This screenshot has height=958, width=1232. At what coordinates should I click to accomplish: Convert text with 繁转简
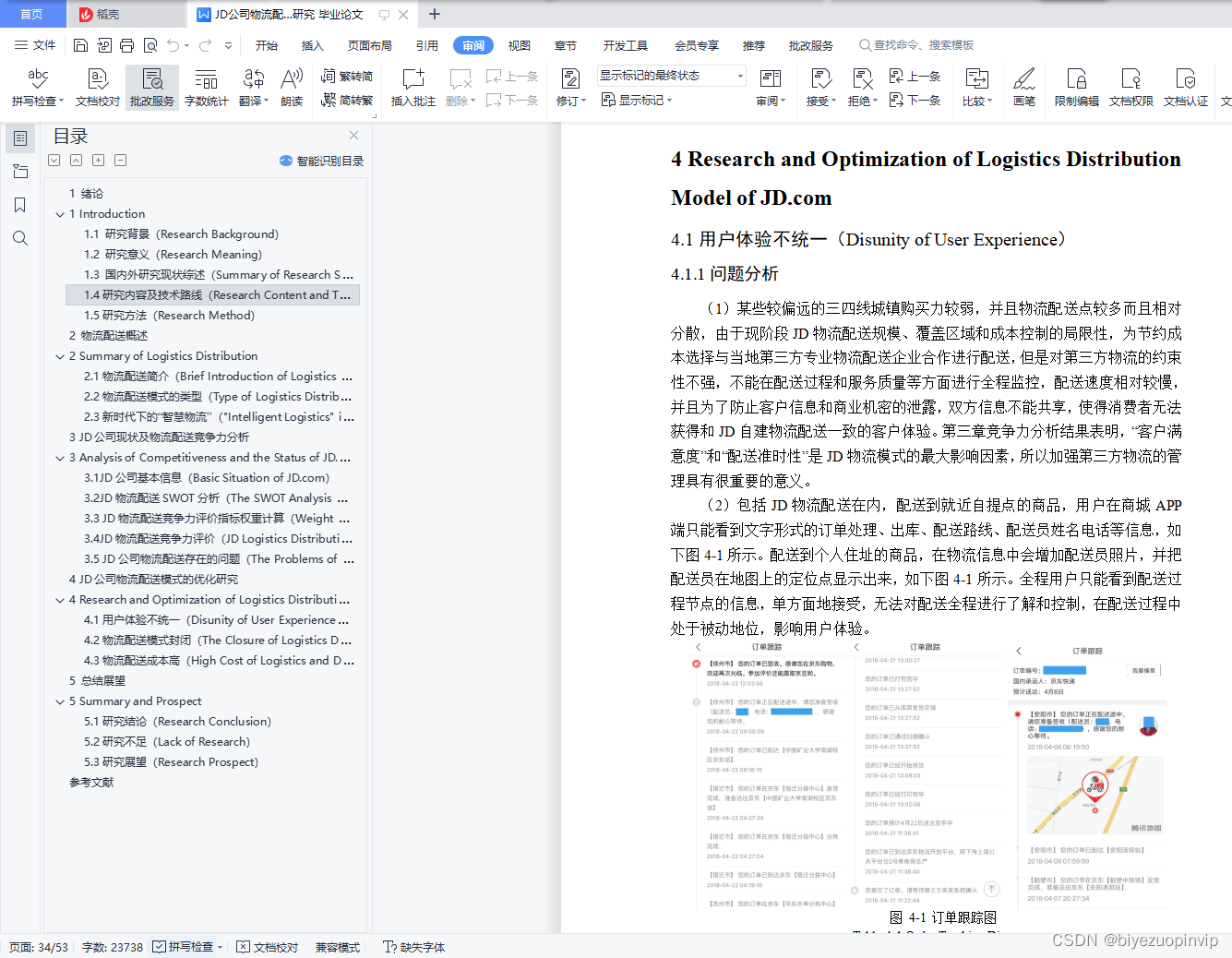pos(347,77)
